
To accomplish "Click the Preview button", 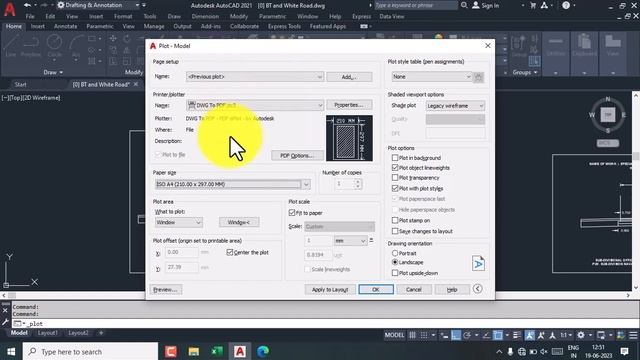I will pyautogui.click(x=166, y=289).
